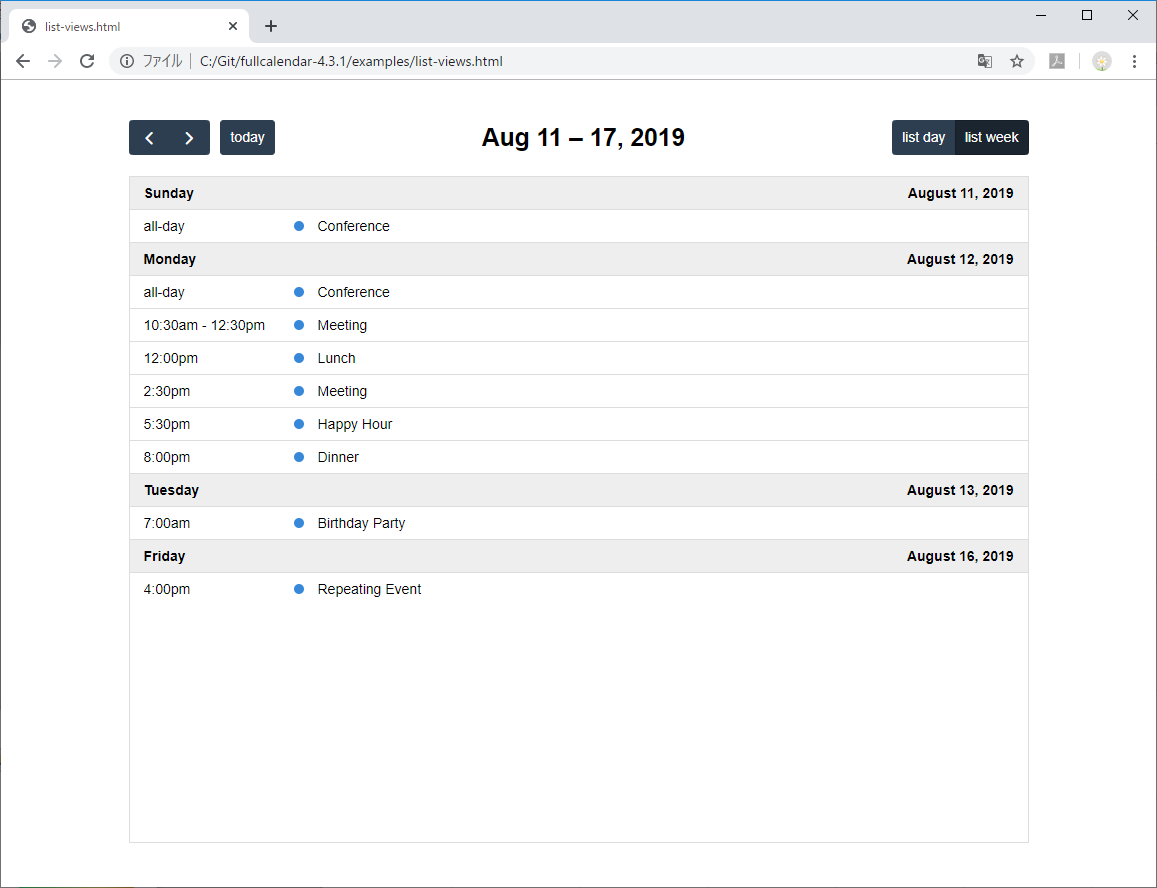Click the Google Translate icon in the address bar
The image size is (1157, 888).
click(x=985, y=61)
